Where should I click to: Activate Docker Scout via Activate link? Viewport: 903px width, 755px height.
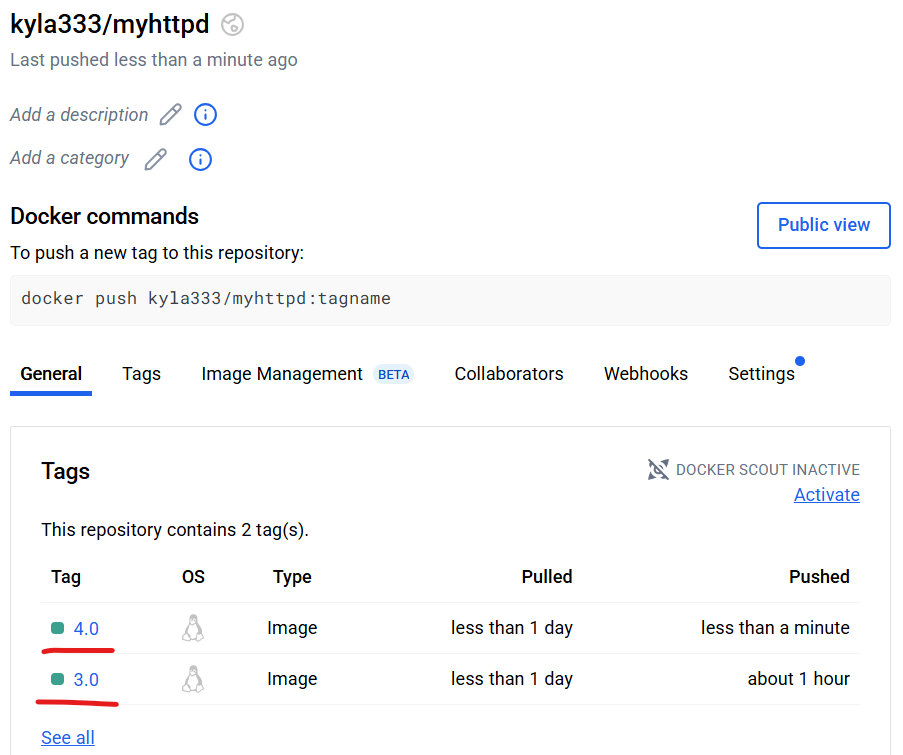point(826,495)
